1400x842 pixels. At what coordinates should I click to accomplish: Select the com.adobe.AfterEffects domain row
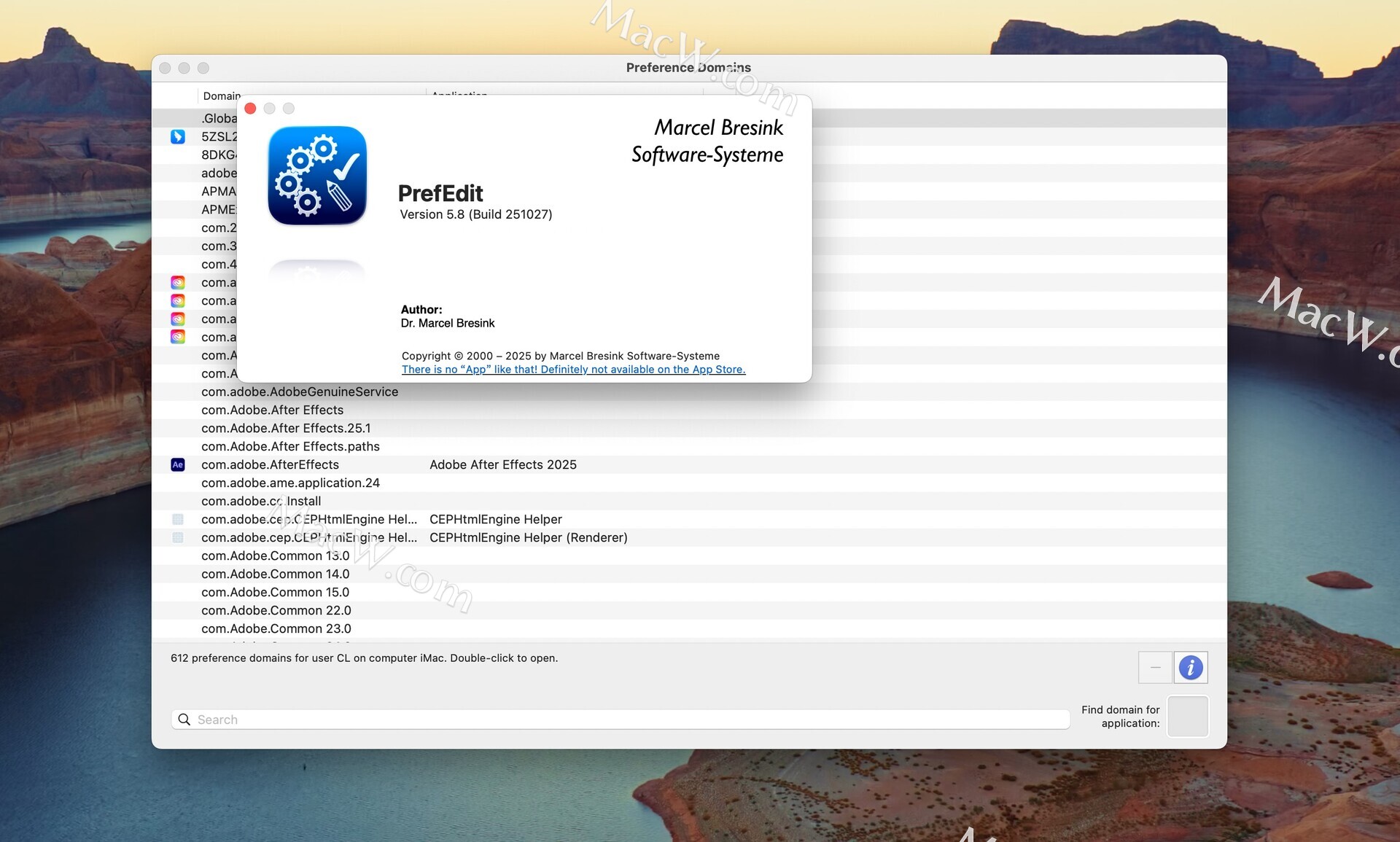coord(270,464)
